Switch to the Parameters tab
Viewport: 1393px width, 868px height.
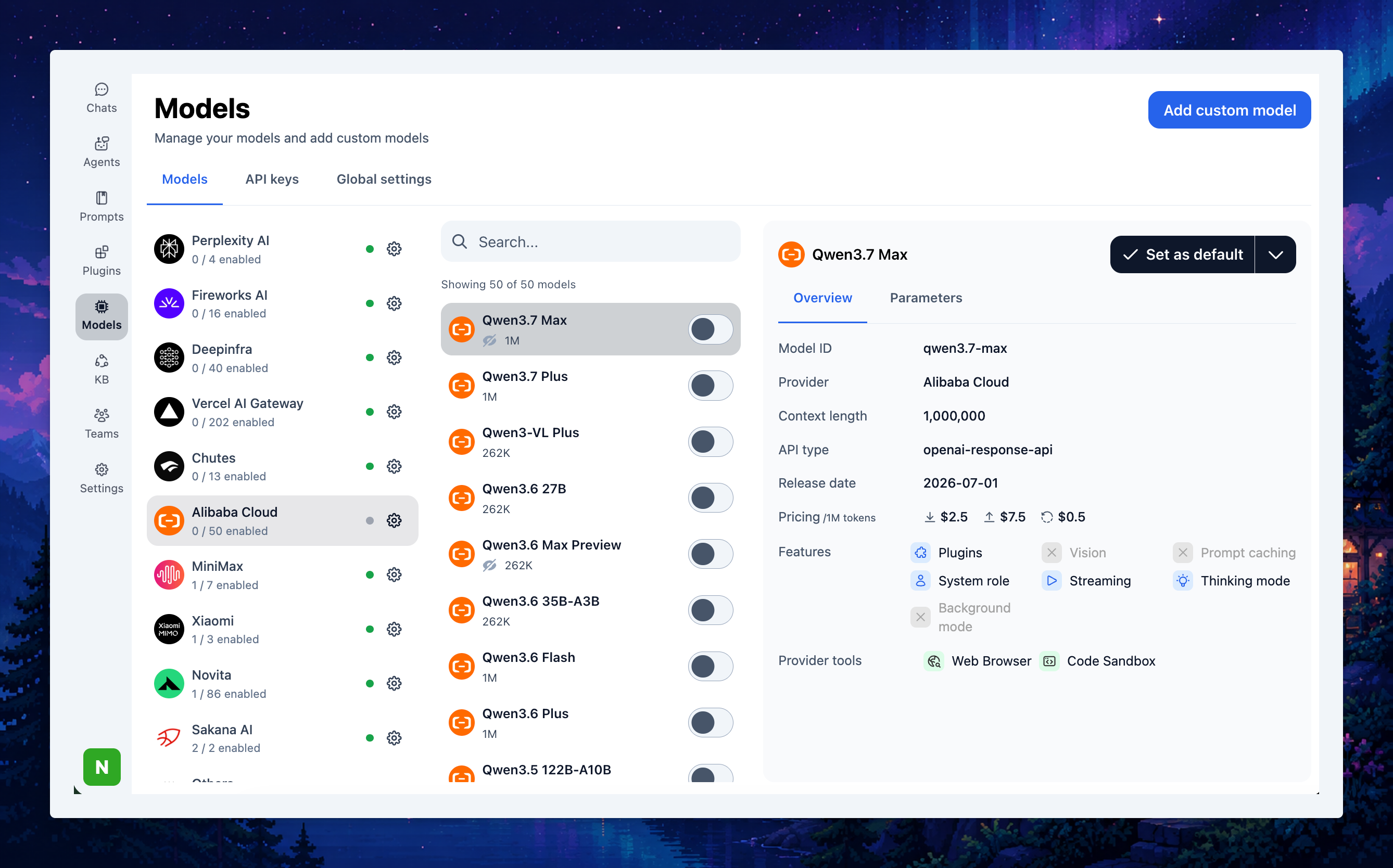click(x=926, y=298)
